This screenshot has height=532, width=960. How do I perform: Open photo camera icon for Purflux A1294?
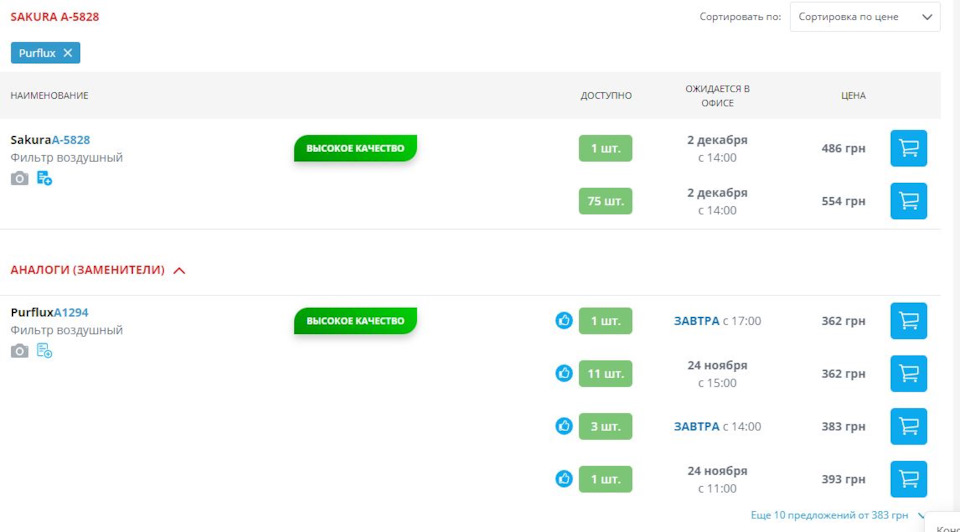click(x=20, y=351)
